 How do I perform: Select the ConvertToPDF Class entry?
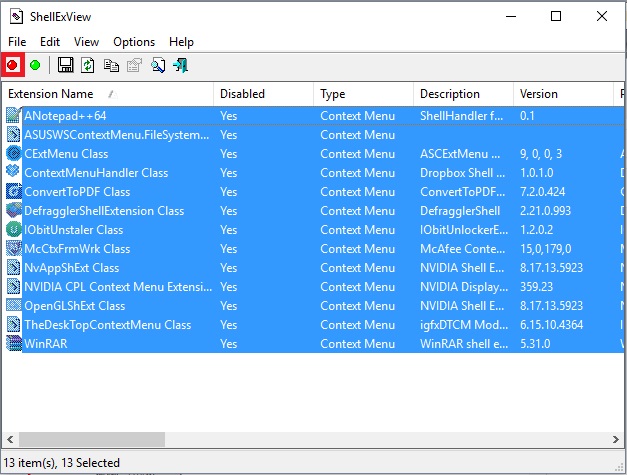tap(77, 192)
